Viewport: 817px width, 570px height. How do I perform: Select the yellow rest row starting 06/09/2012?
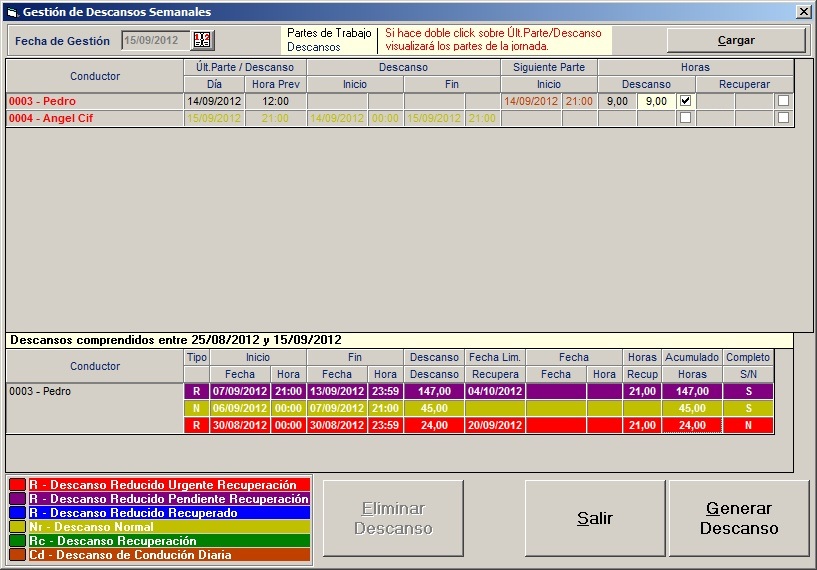tap(478, 408)
